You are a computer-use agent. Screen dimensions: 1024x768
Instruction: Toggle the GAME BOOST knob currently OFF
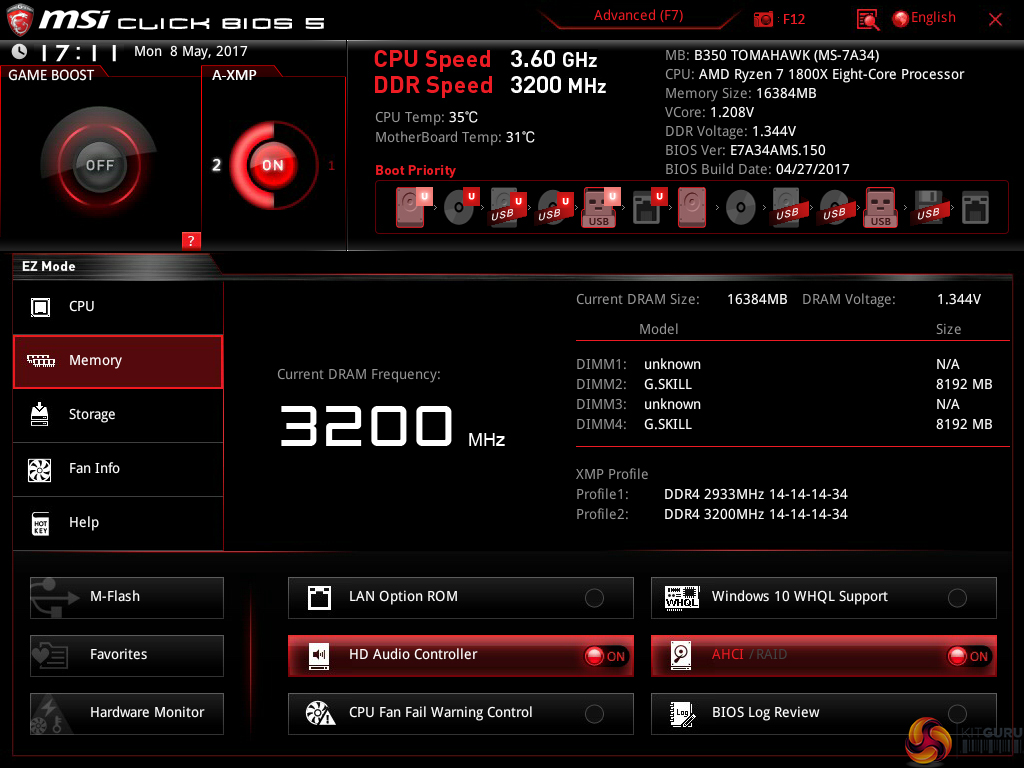[x=99, y=165]
